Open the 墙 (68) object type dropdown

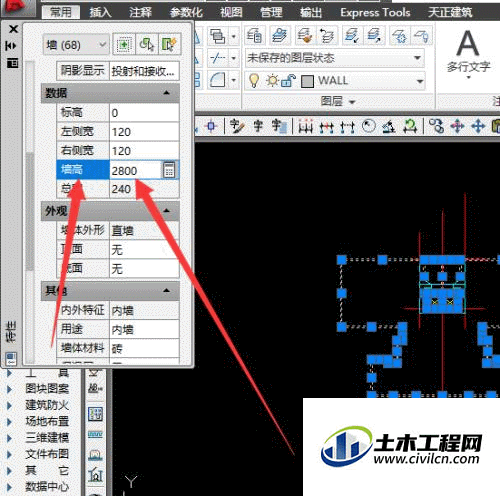[76, 44]
